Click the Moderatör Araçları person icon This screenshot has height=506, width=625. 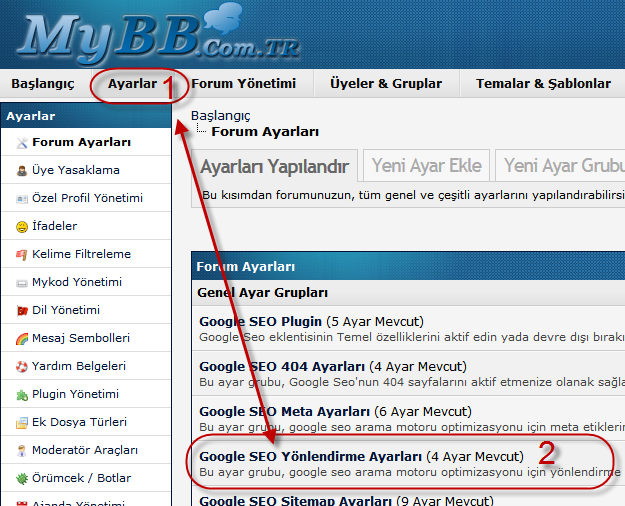click(x=22, y=451)
